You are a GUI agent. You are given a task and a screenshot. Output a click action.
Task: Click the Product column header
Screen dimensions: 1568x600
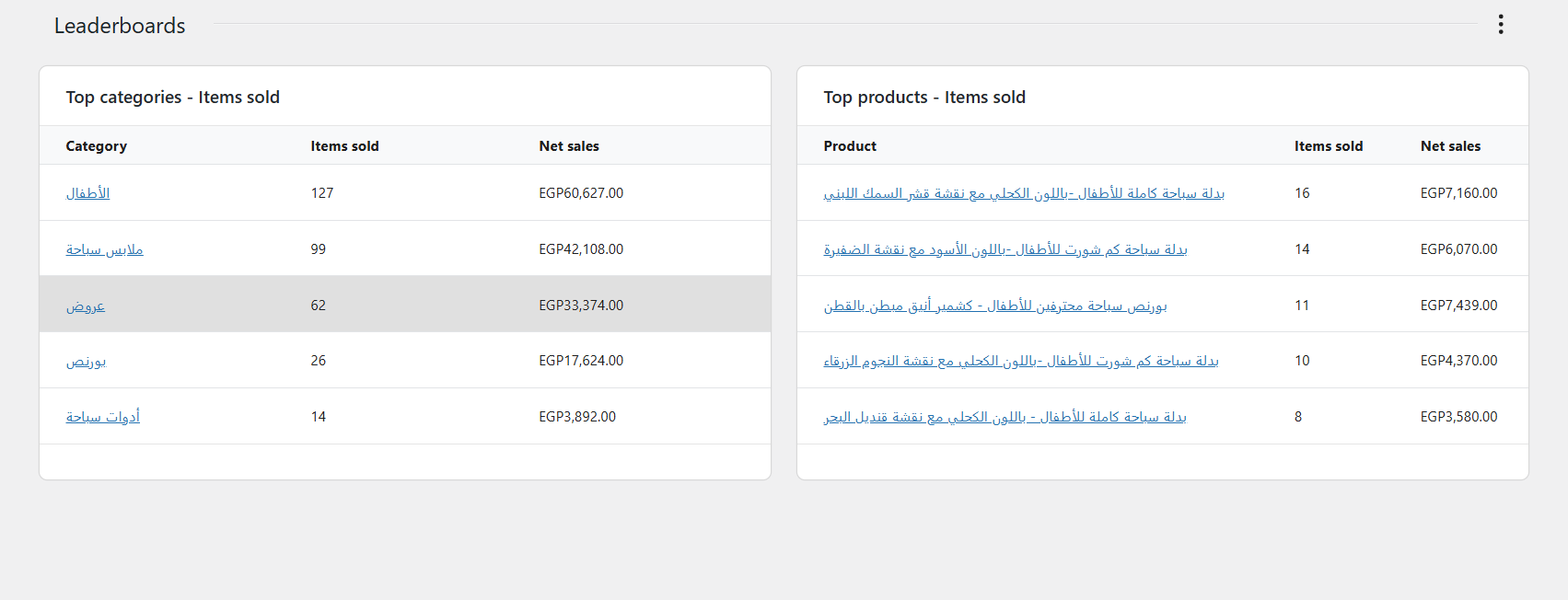pyautogui.click(x=850, y=146)
